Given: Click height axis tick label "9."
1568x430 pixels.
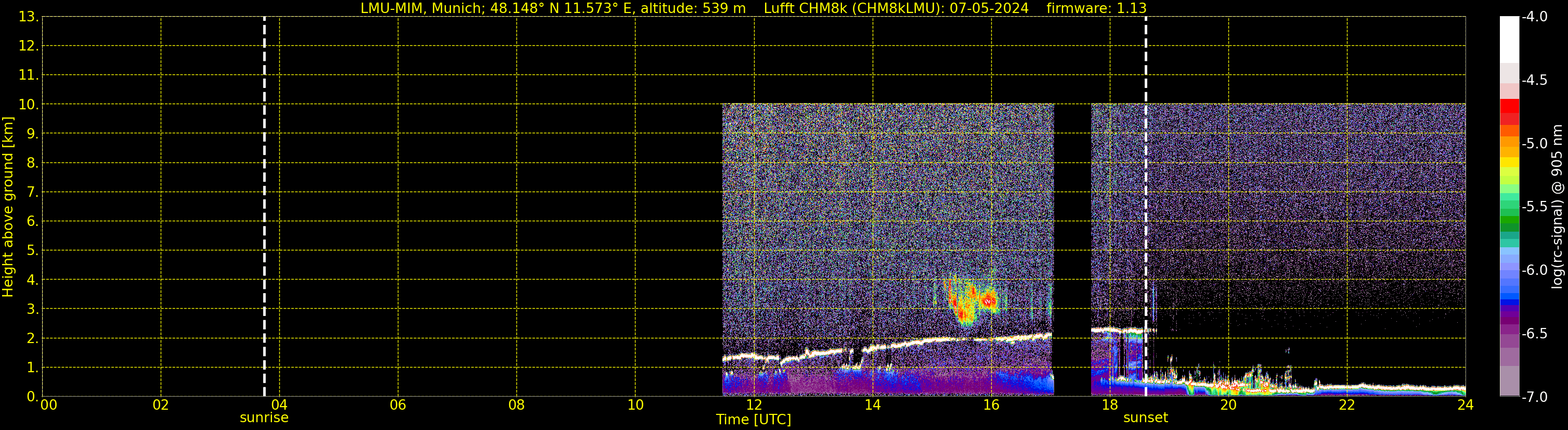Looking at the screenshot, I should [32, 133].
